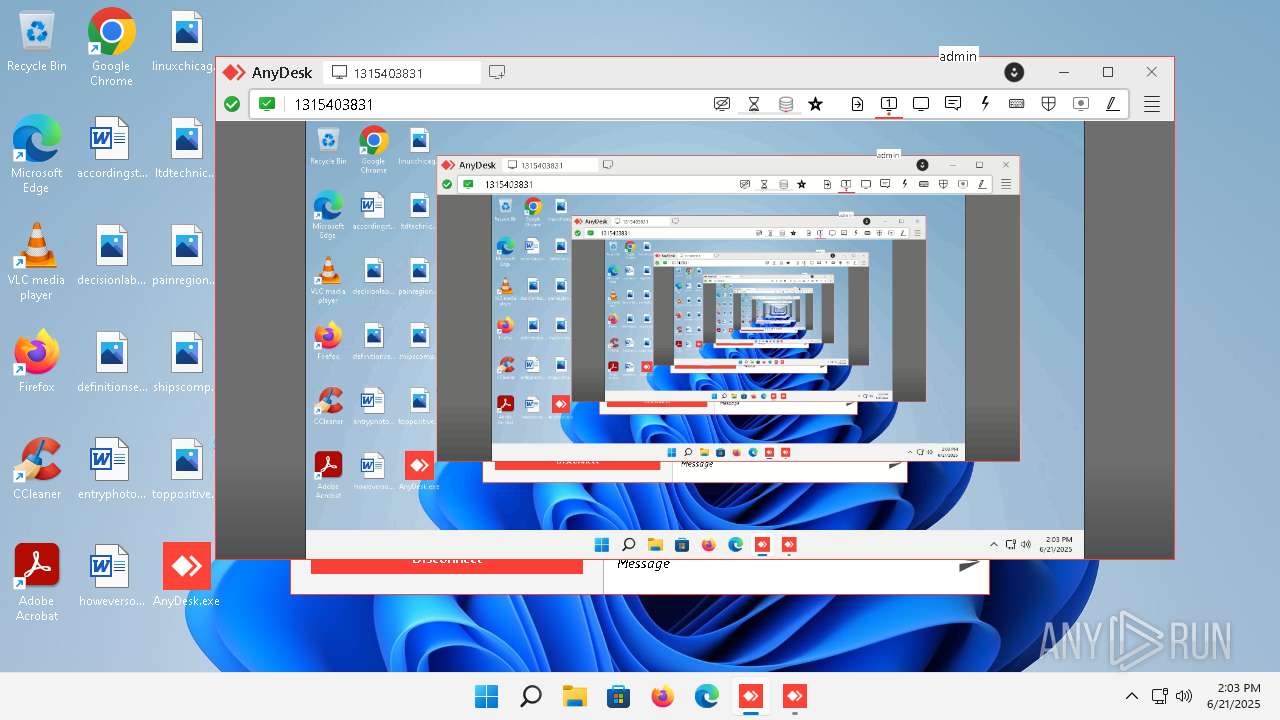Screen dimensions: 1280x720
Task: Open Firefox desktop shortcut
Action: (37, 361)
